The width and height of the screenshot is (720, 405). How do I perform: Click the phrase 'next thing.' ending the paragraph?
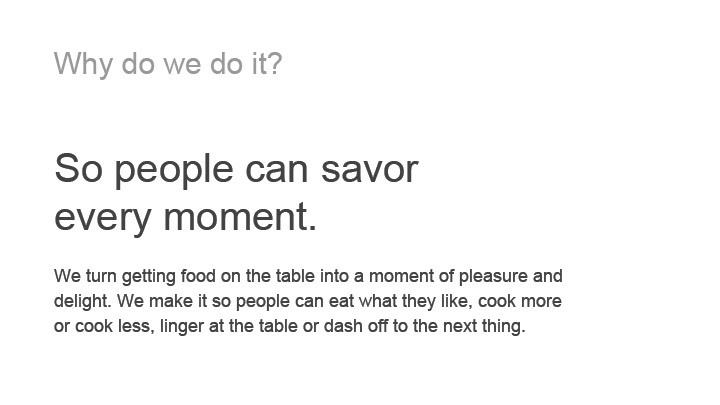pyautogui.click(x=484, y=326)
